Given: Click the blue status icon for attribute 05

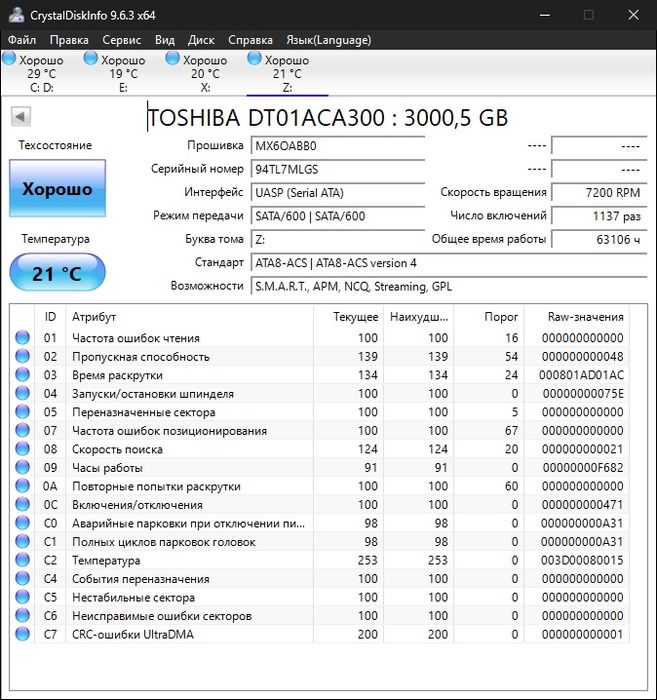Looking at the screenshot, I should 22,412.
